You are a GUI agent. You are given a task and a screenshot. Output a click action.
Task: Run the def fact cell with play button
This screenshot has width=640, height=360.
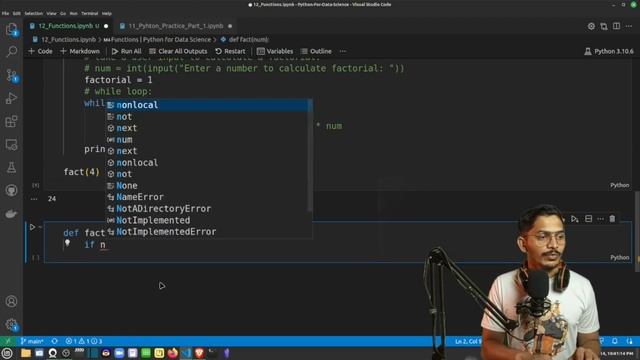coord(32,227)
